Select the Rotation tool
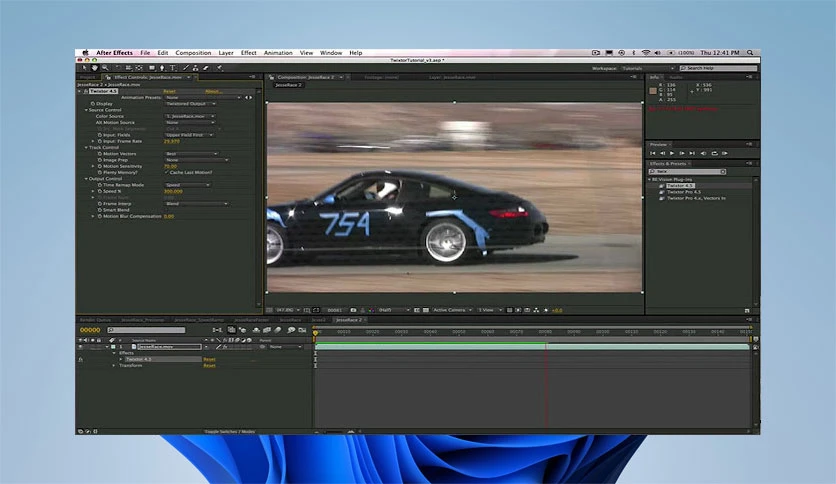Viewport: 836px width, 484px height. coord(118,68)
